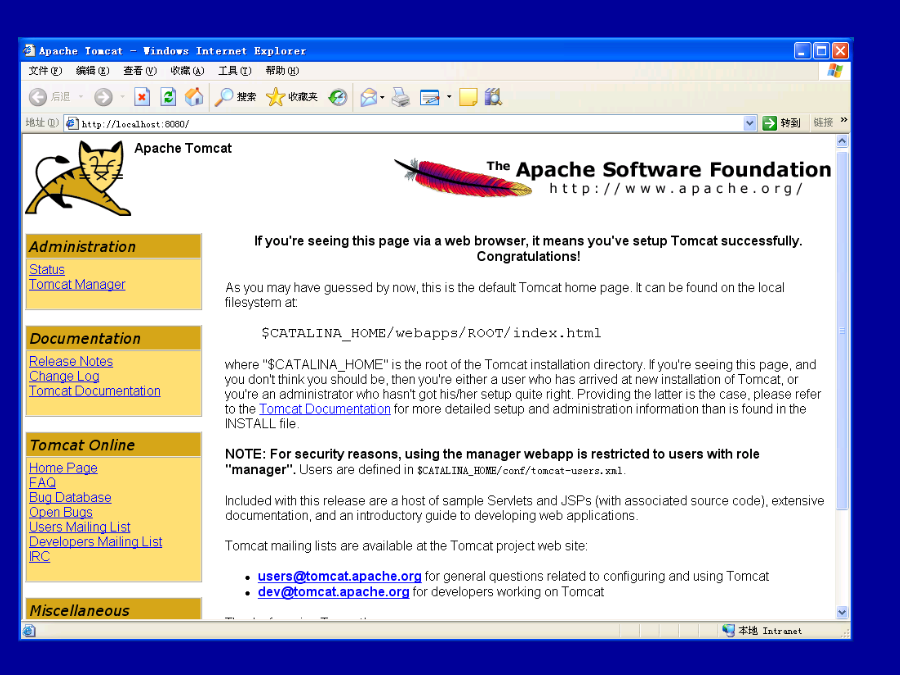Screen dimensions: 900x675
Task: Expand the Edit button dropdown arrow
Action: pyautogui.click(x=449, y=97)
